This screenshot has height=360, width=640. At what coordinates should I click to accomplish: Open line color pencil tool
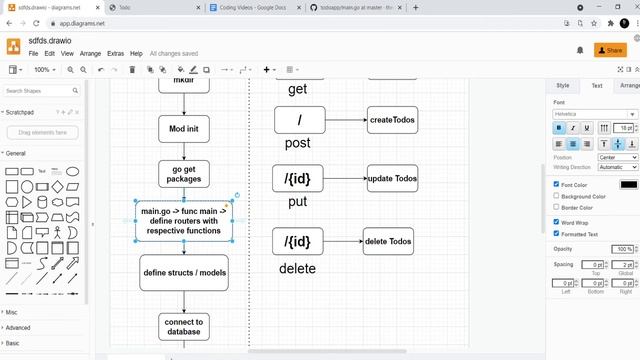click(x=193, y=70)
